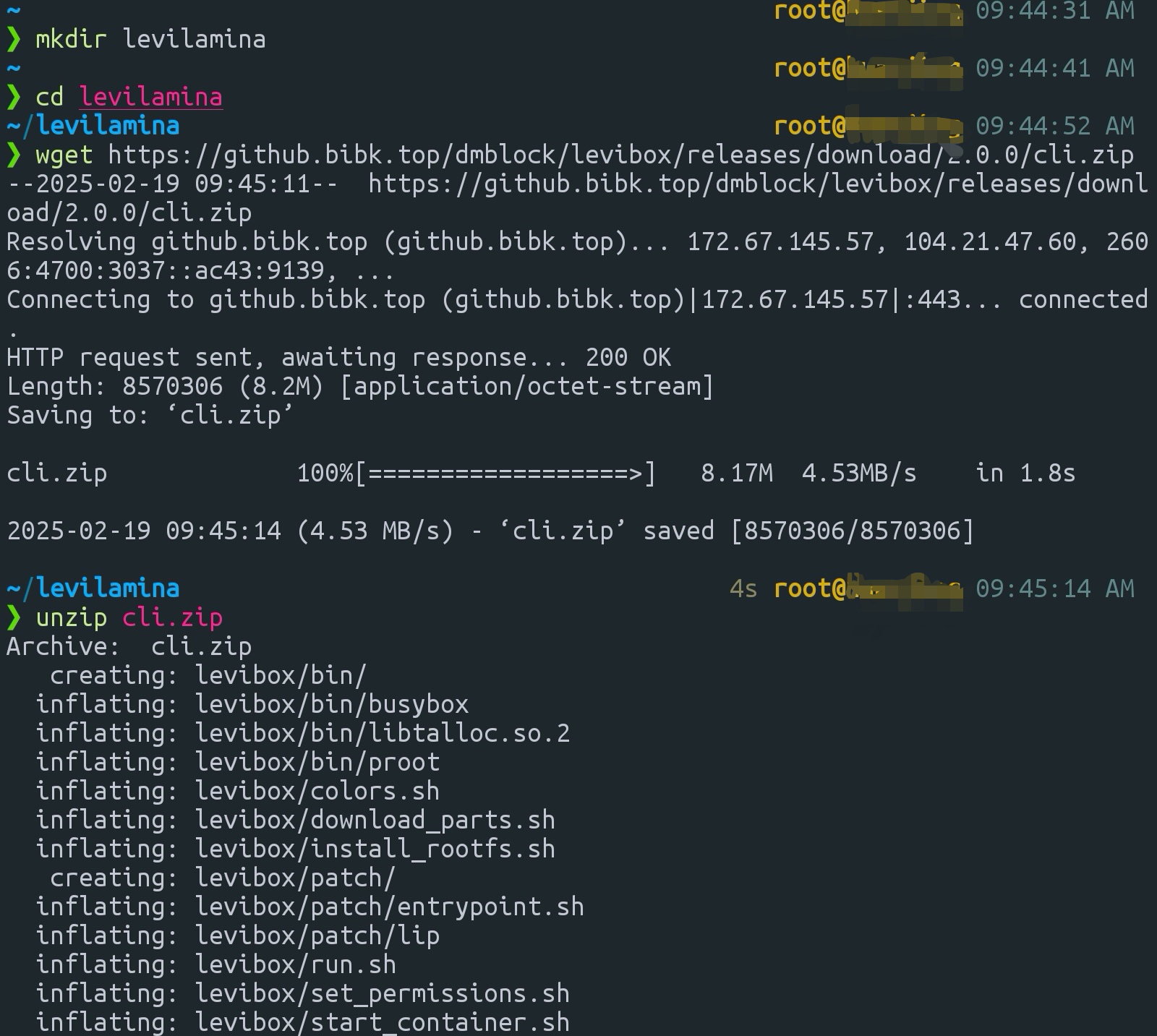Screen dimensions: 1157x1036
Task: Click the pink 'cli.zip' argument after unzip
Action: pyautogui.click(x=172, y=617)
